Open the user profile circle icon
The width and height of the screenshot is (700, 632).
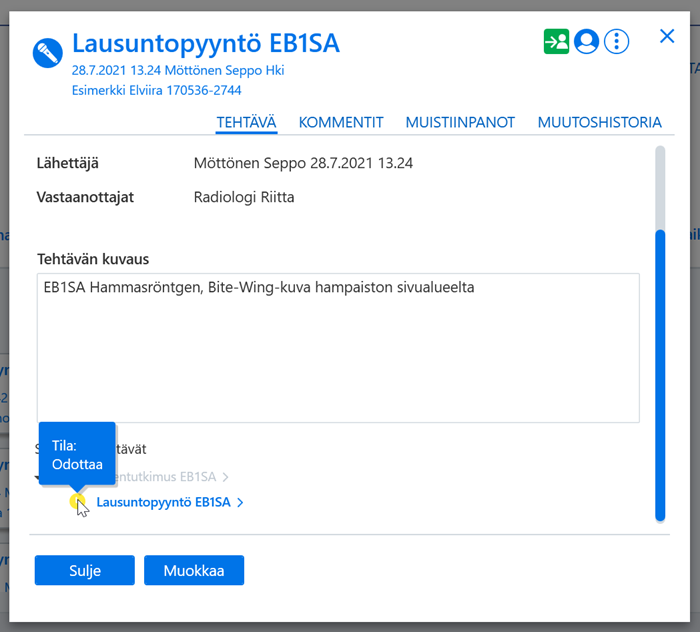pos(586,42)
